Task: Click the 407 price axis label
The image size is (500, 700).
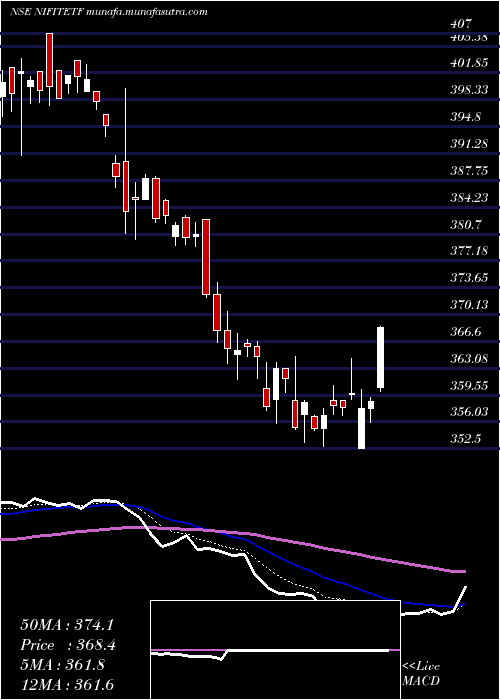Action: pos(462,25)
